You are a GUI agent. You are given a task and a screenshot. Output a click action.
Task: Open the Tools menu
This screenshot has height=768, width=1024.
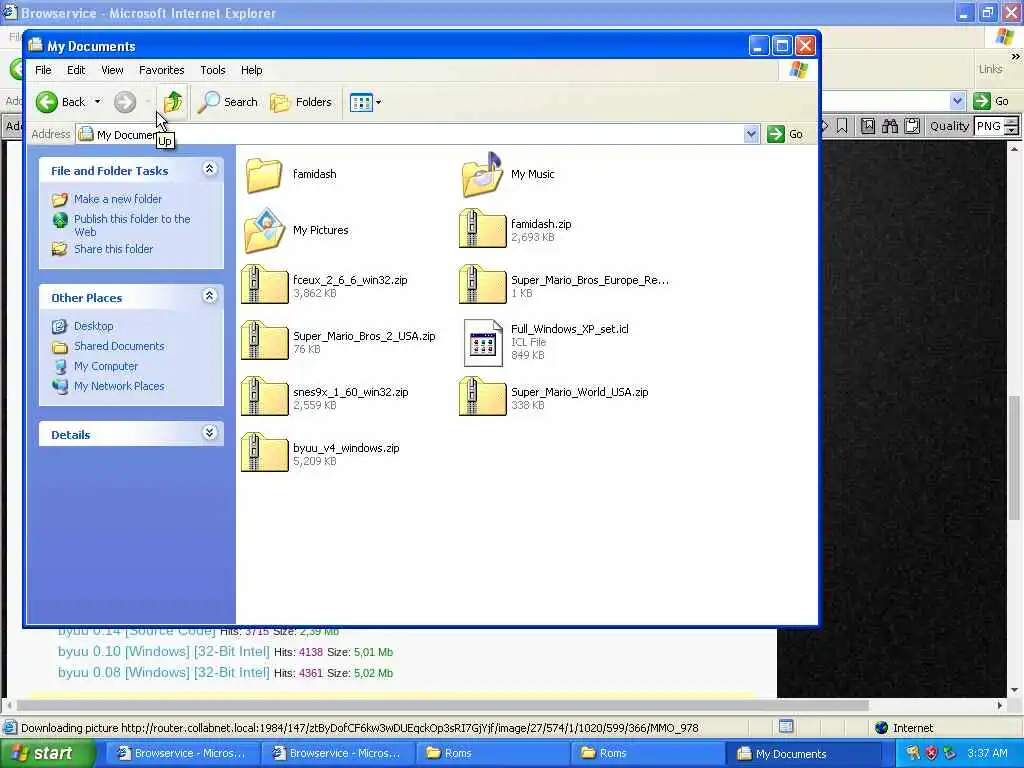(x=213, y=70)
